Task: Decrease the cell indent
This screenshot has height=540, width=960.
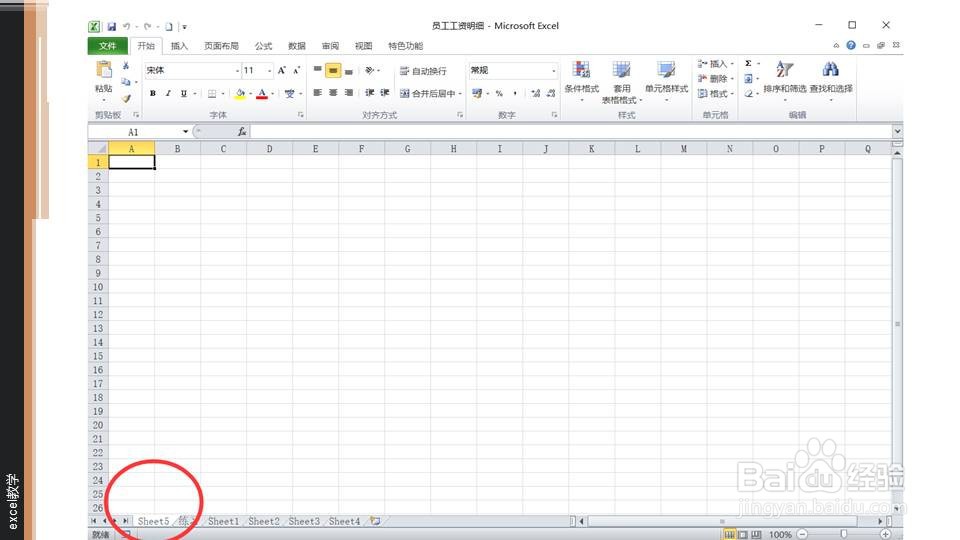Action: (x=369, y=93)
